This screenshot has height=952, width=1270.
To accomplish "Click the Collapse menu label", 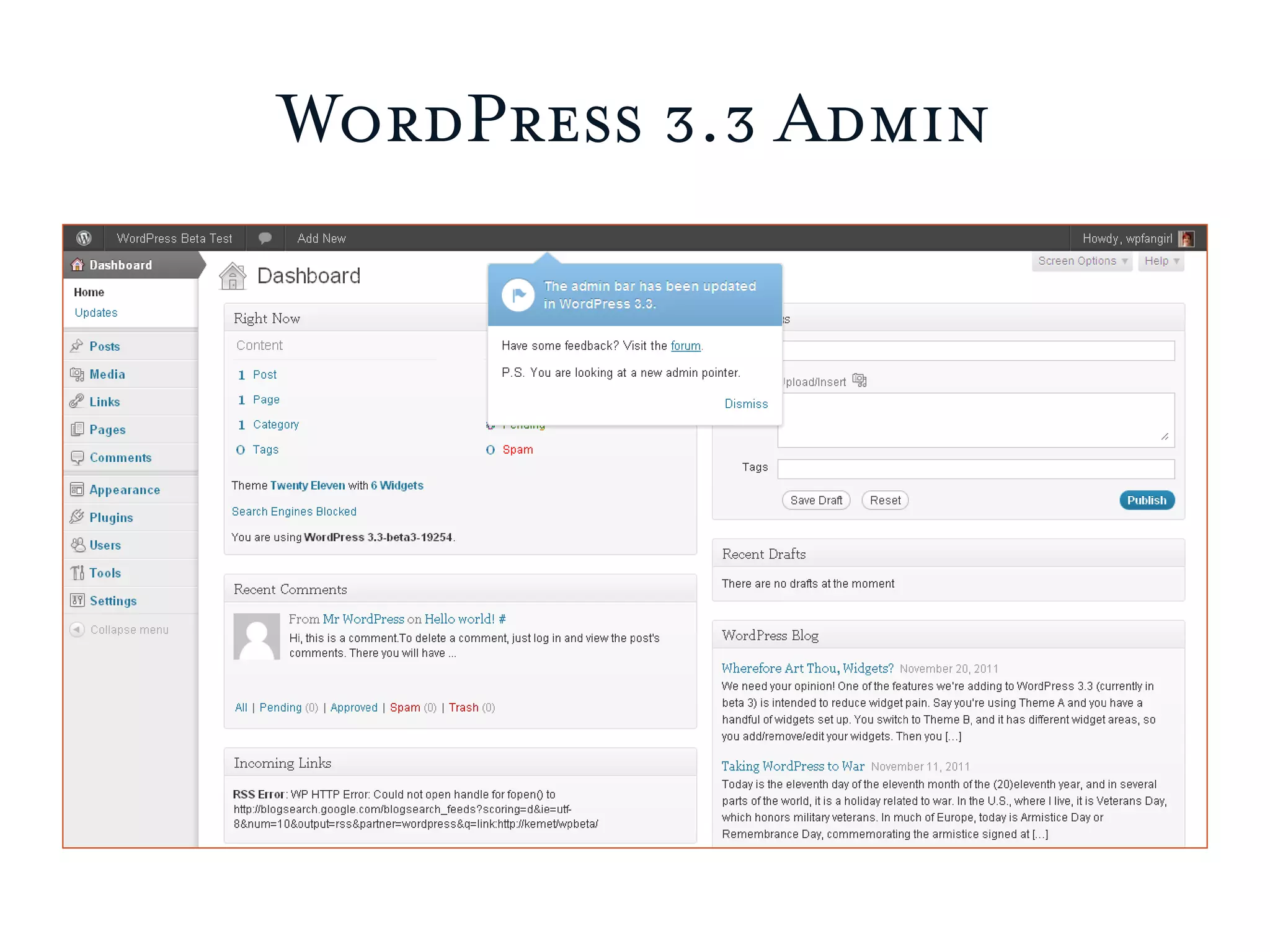I will (130, 630).
